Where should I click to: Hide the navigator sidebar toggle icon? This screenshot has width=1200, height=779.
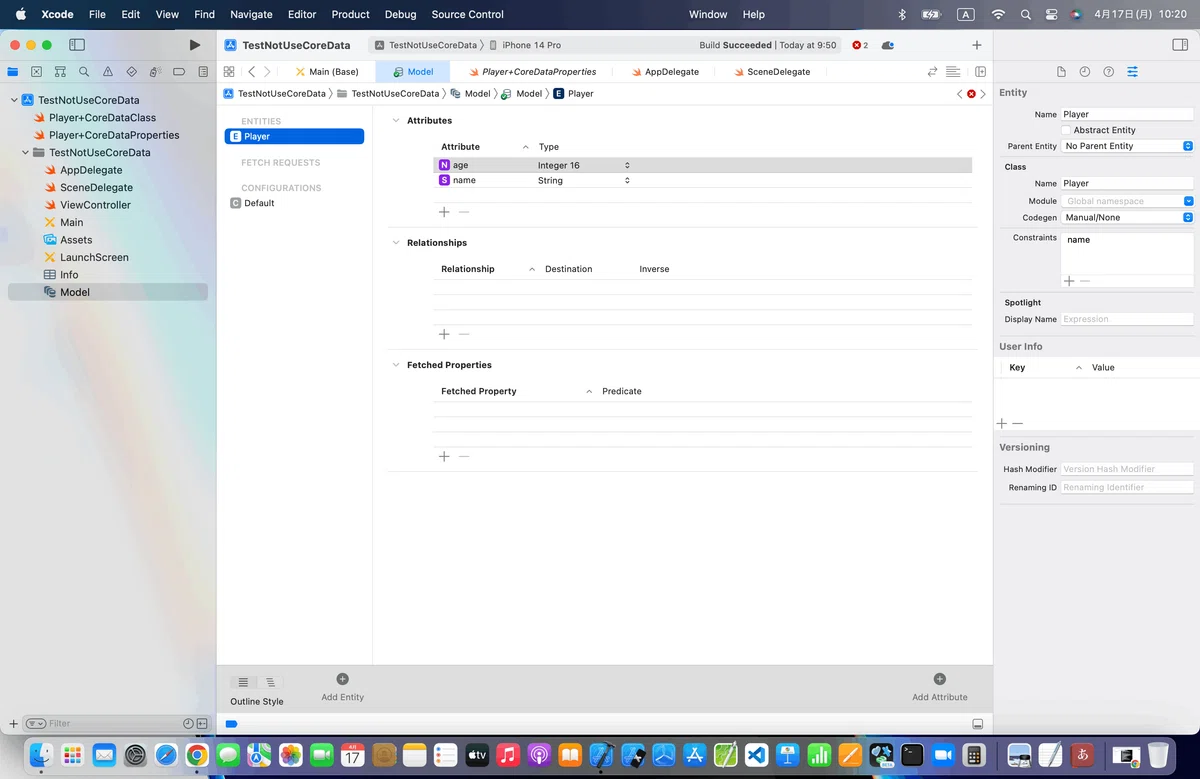[x=77, y=45]
